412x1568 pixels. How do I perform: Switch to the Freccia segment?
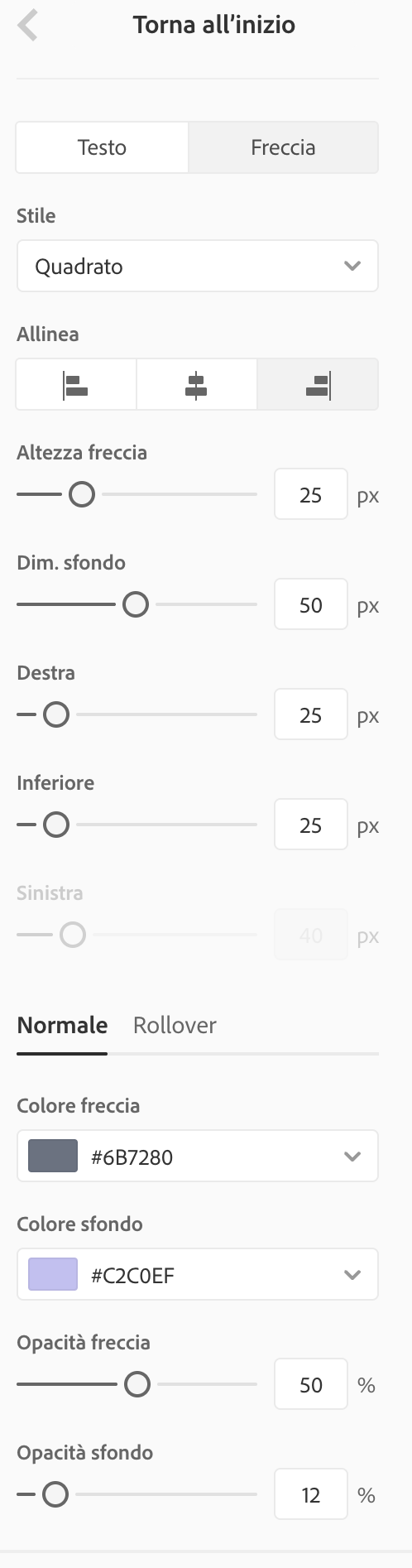coord(283,147)
